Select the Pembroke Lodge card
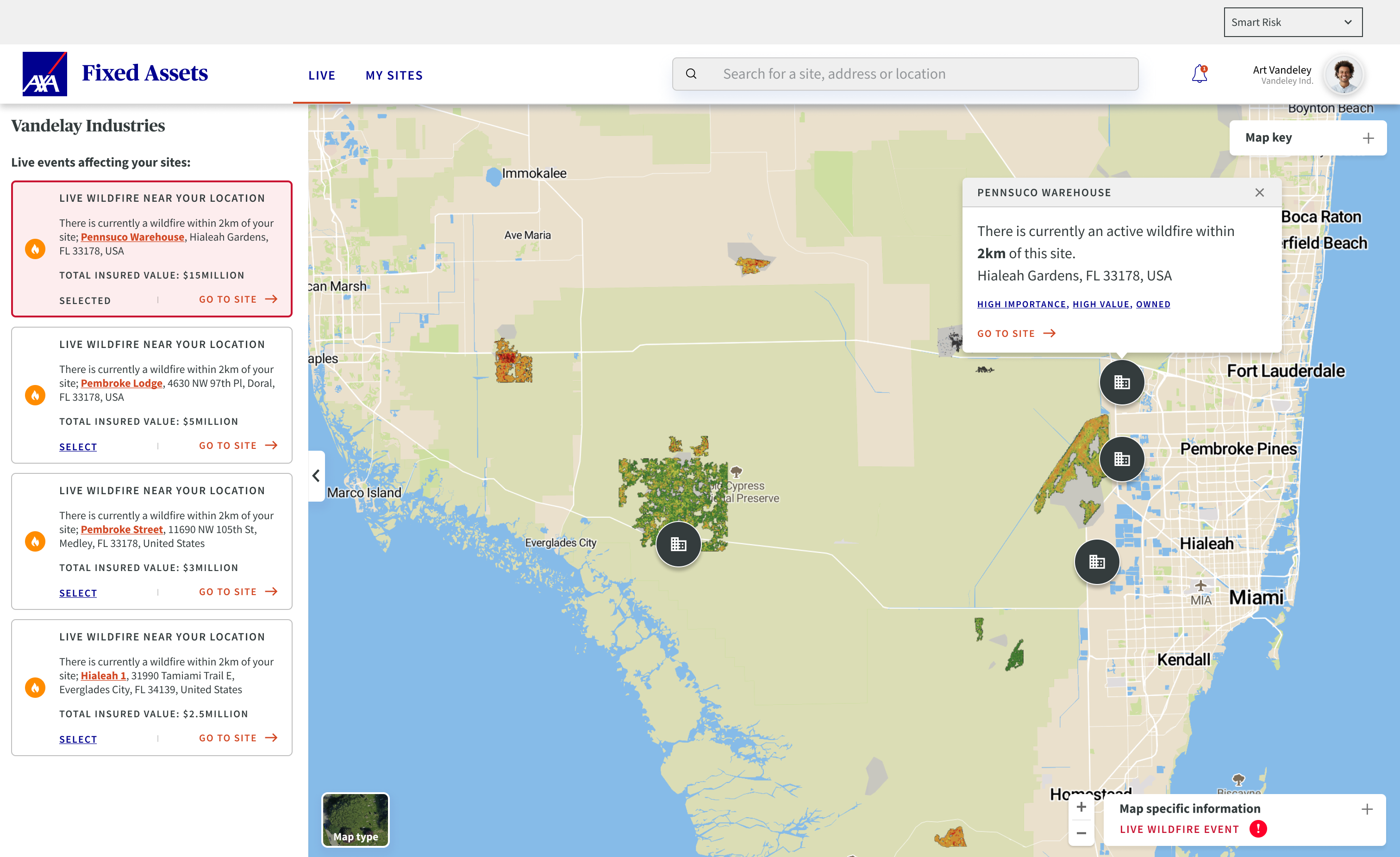This screenshot has height=857, width=1400. [x=78, y=447]
